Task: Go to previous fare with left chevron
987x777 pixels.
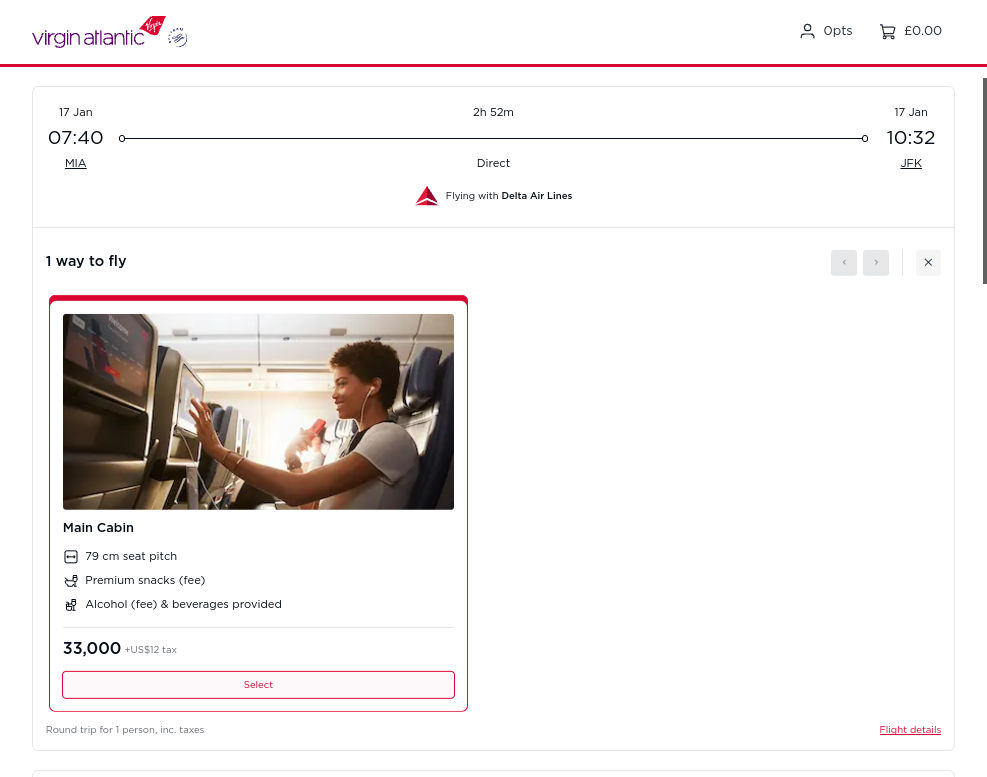Action: (843, 263)
